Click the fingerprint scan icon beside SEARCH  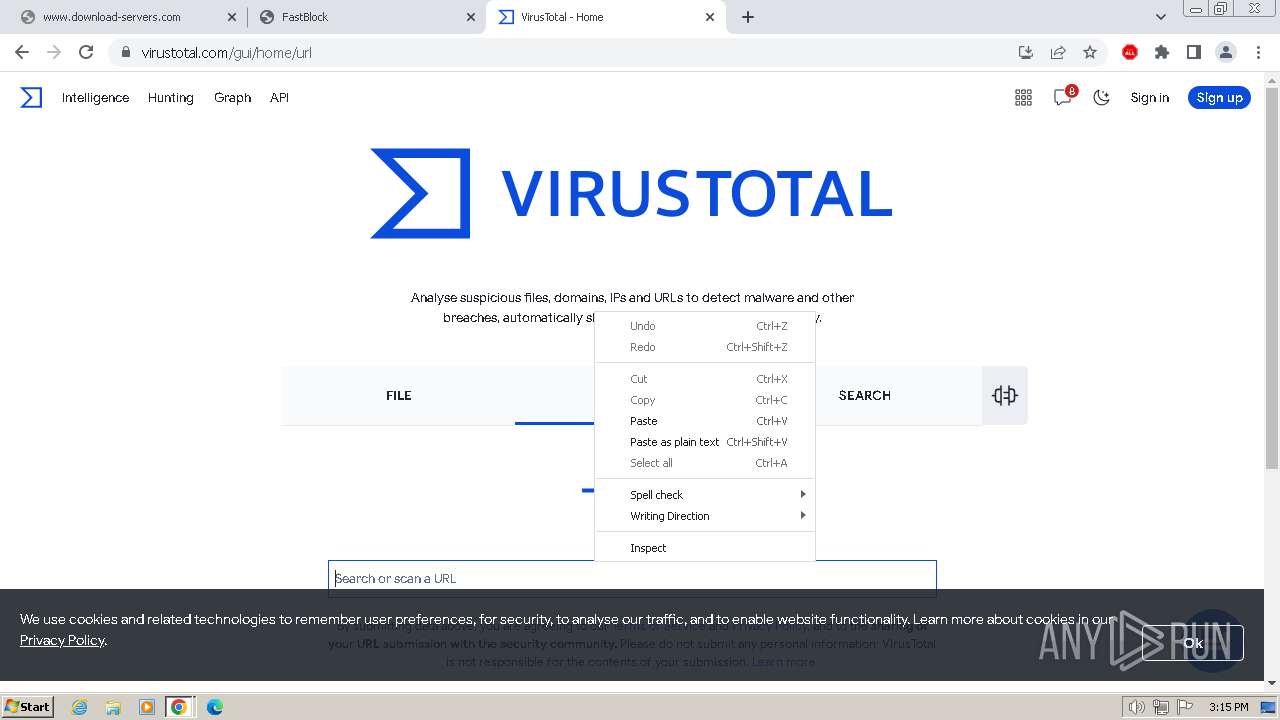click(x=1005, y=395)
